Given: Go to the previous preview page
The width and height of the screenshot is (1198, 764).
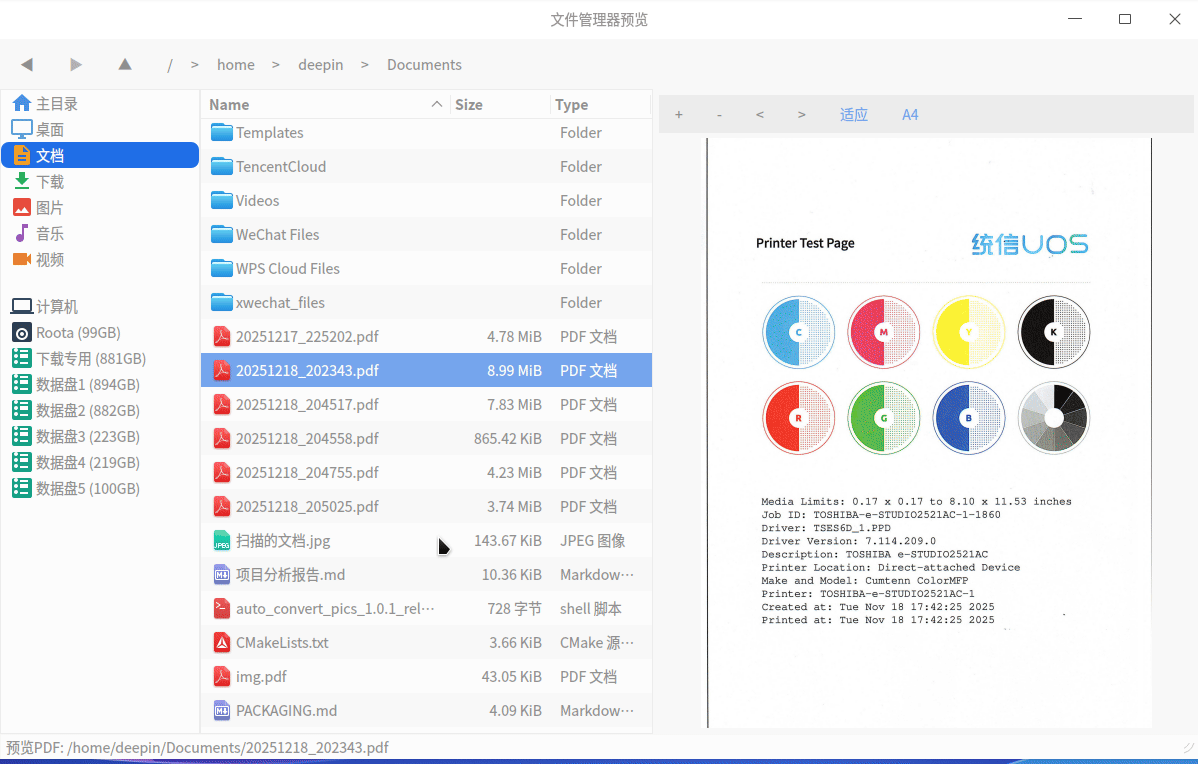Looking at the screenshot, I should click(x=759, y=115).
